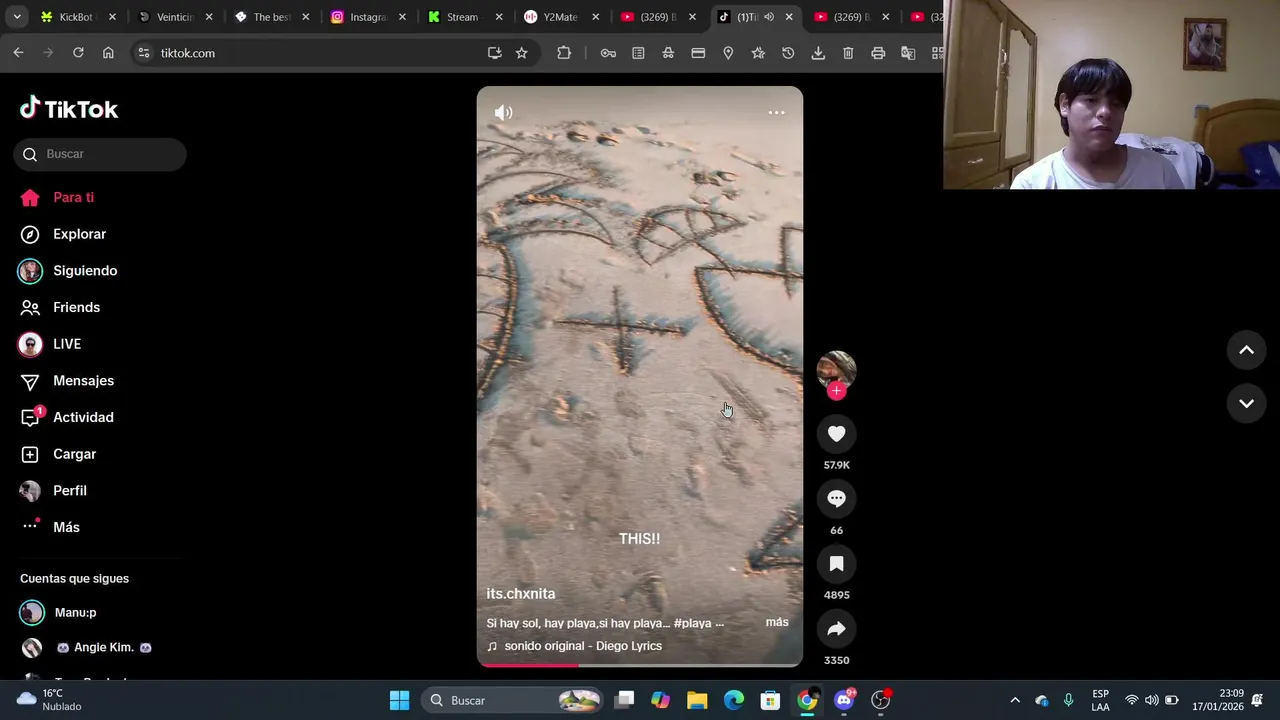Screen dimensions: 1280x720
Task: Go to previous video with up chevron
Action: 1246,350
